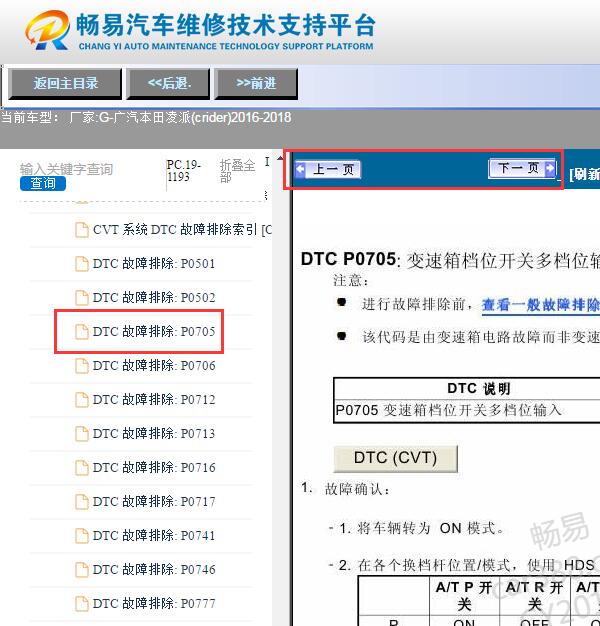Viewport: 600px width, 626px height.
Task: Click document icon beside P0713
Action: click(82, 434)
